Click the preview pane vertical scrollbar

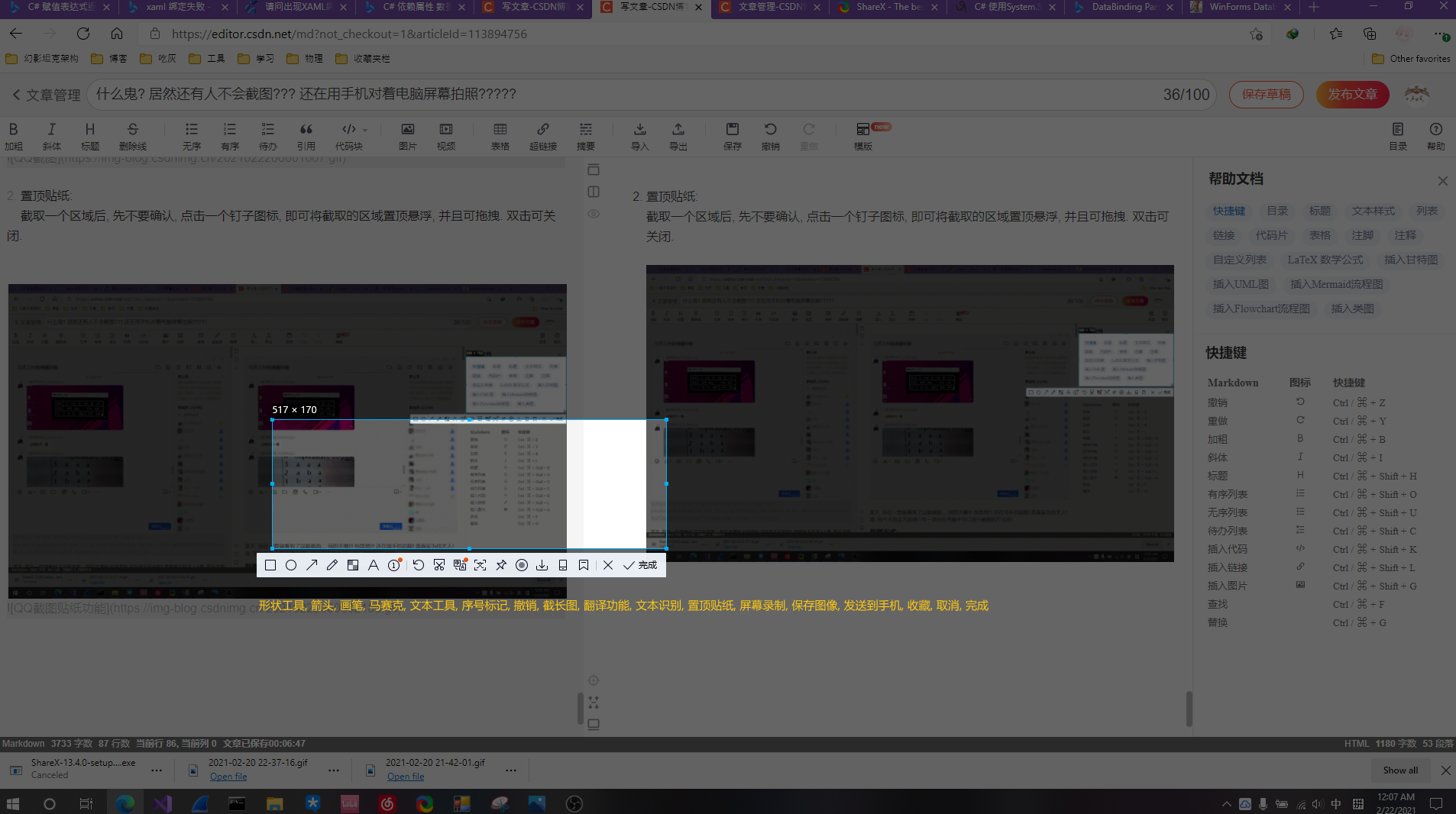1189,708
